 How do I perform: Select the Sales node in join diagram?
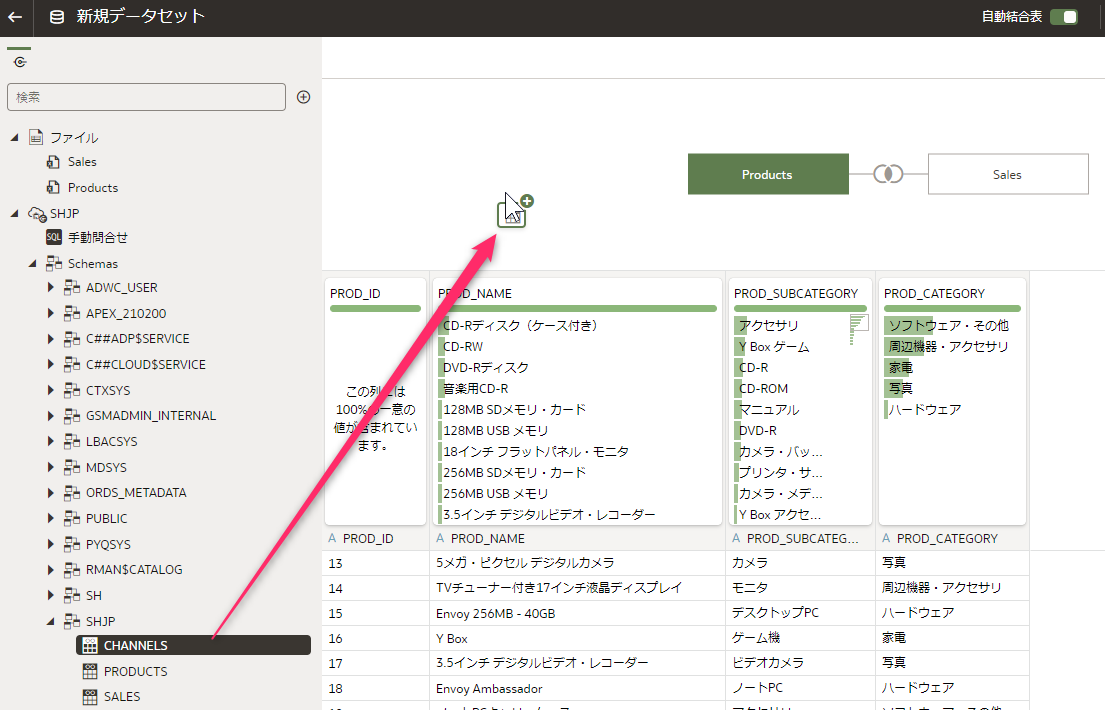point(1008,174)
